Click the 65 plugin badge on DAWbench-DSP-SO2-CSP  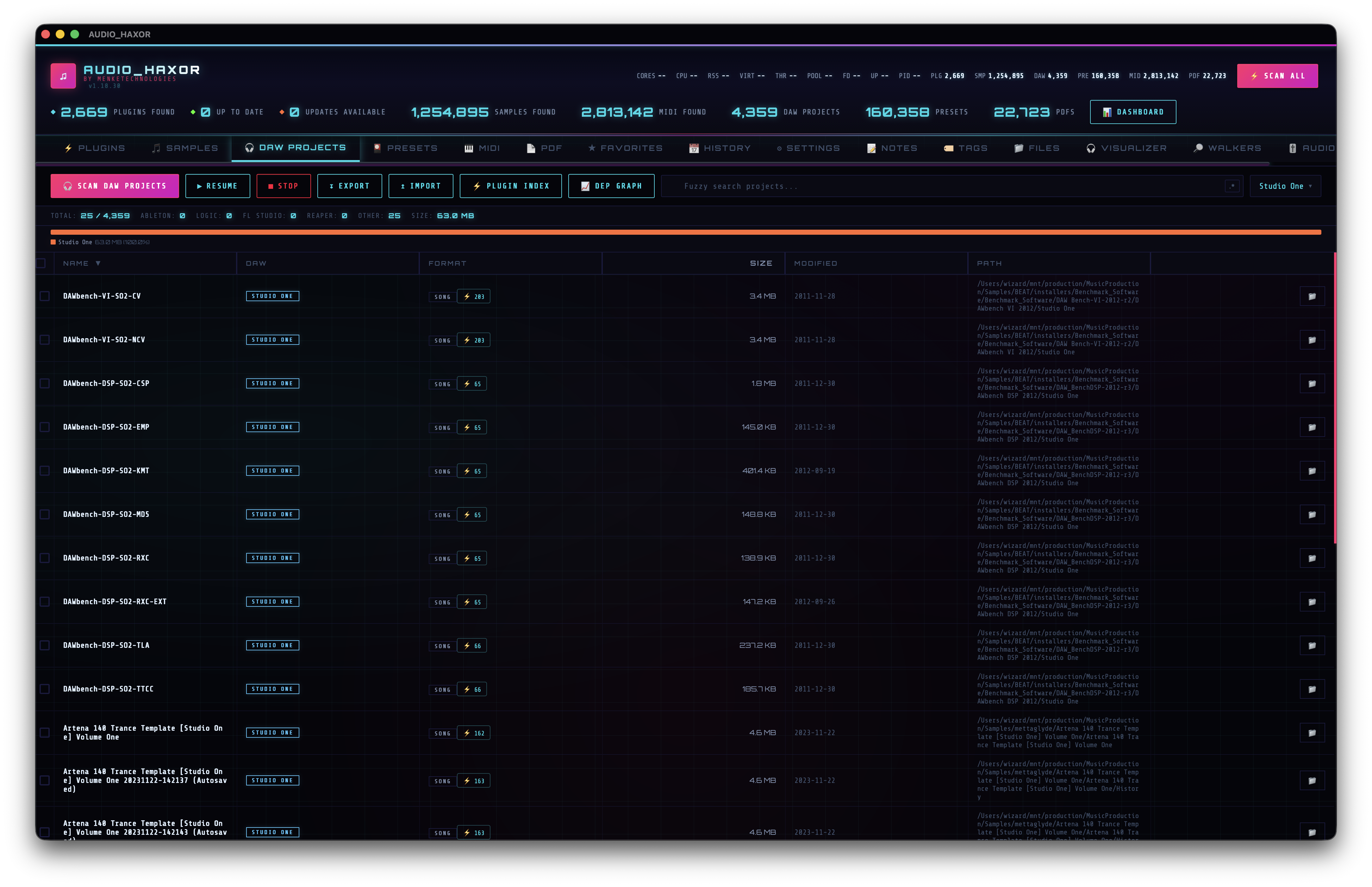[472, 384]
